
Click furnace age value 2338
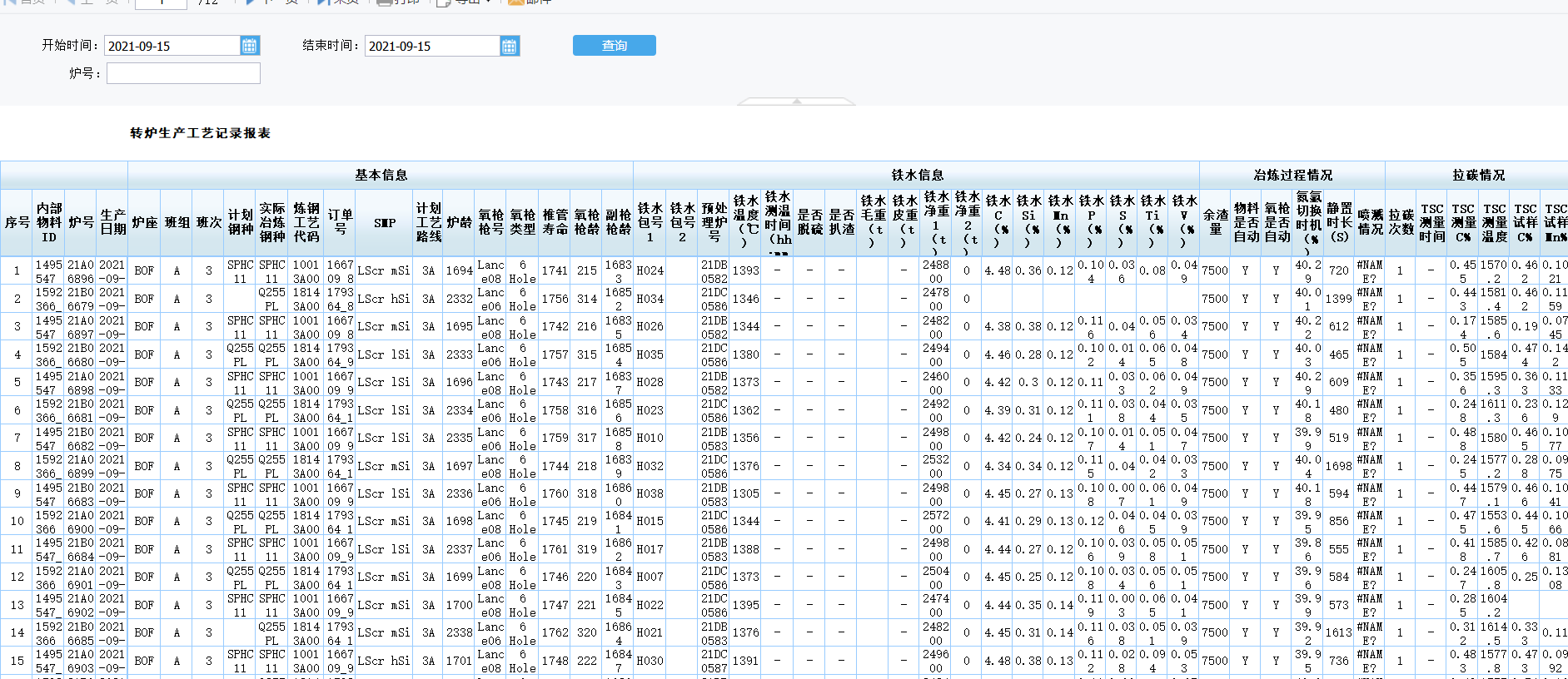459,632
